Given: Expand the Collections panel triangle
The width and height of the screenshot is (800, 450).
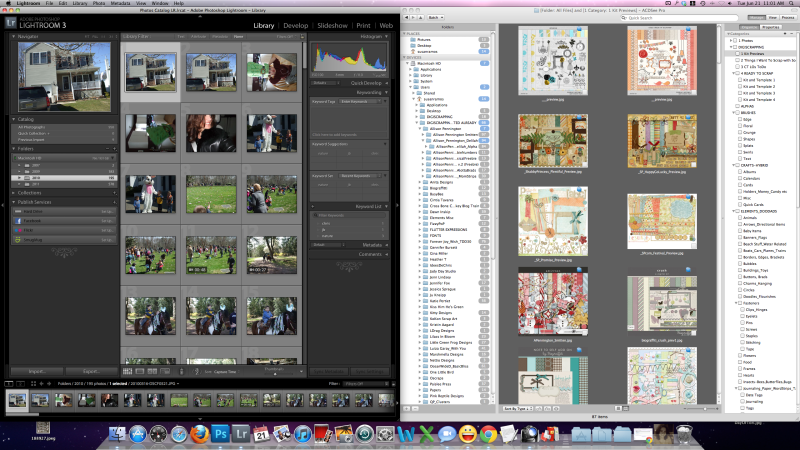Looking at the screenshot, I should tap(14, 193).
